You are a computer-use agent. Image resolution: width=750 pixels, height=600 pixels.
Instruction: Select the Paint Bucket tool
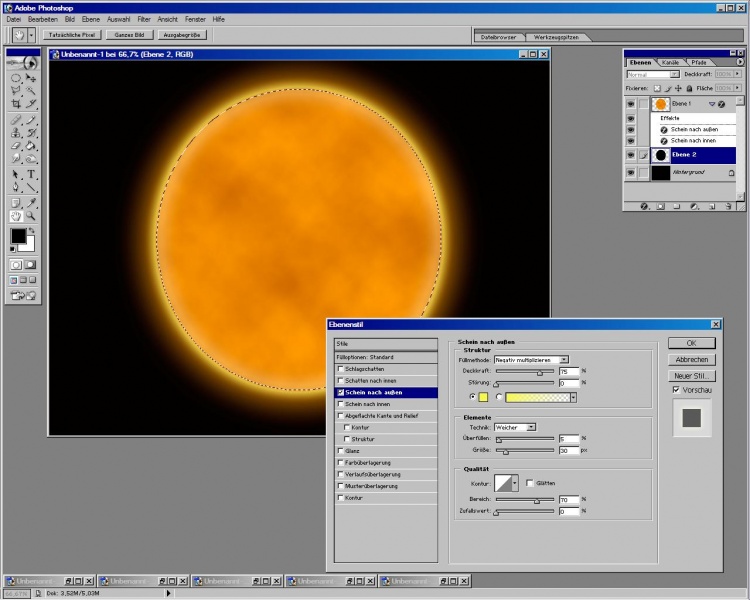click(x=32, y=146)
